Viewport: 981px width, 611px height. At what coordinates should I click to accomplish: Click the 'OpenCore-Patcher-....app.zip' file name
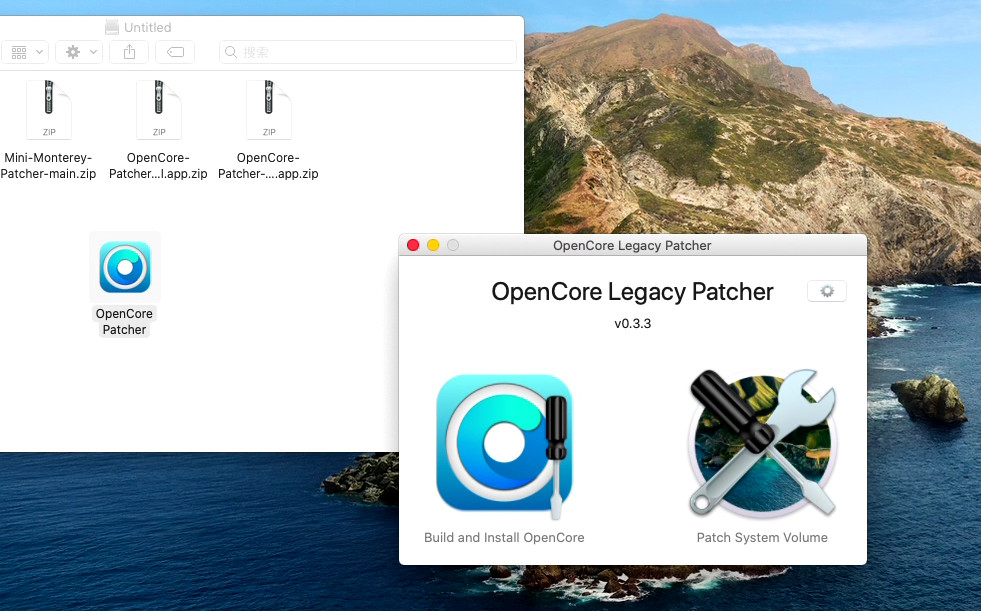[x=268, y=166]
